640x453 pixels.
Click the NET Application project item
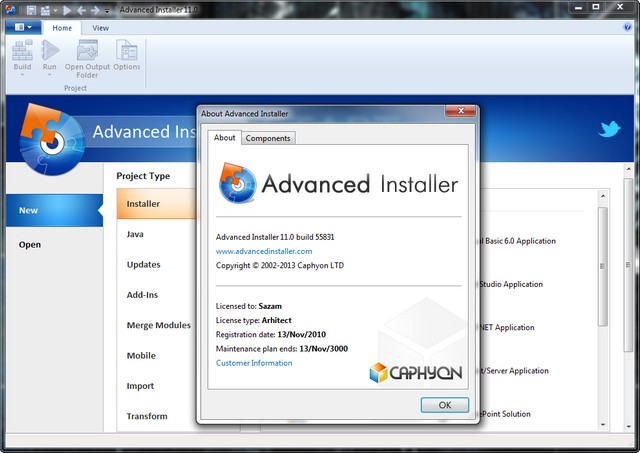point(507,327)
